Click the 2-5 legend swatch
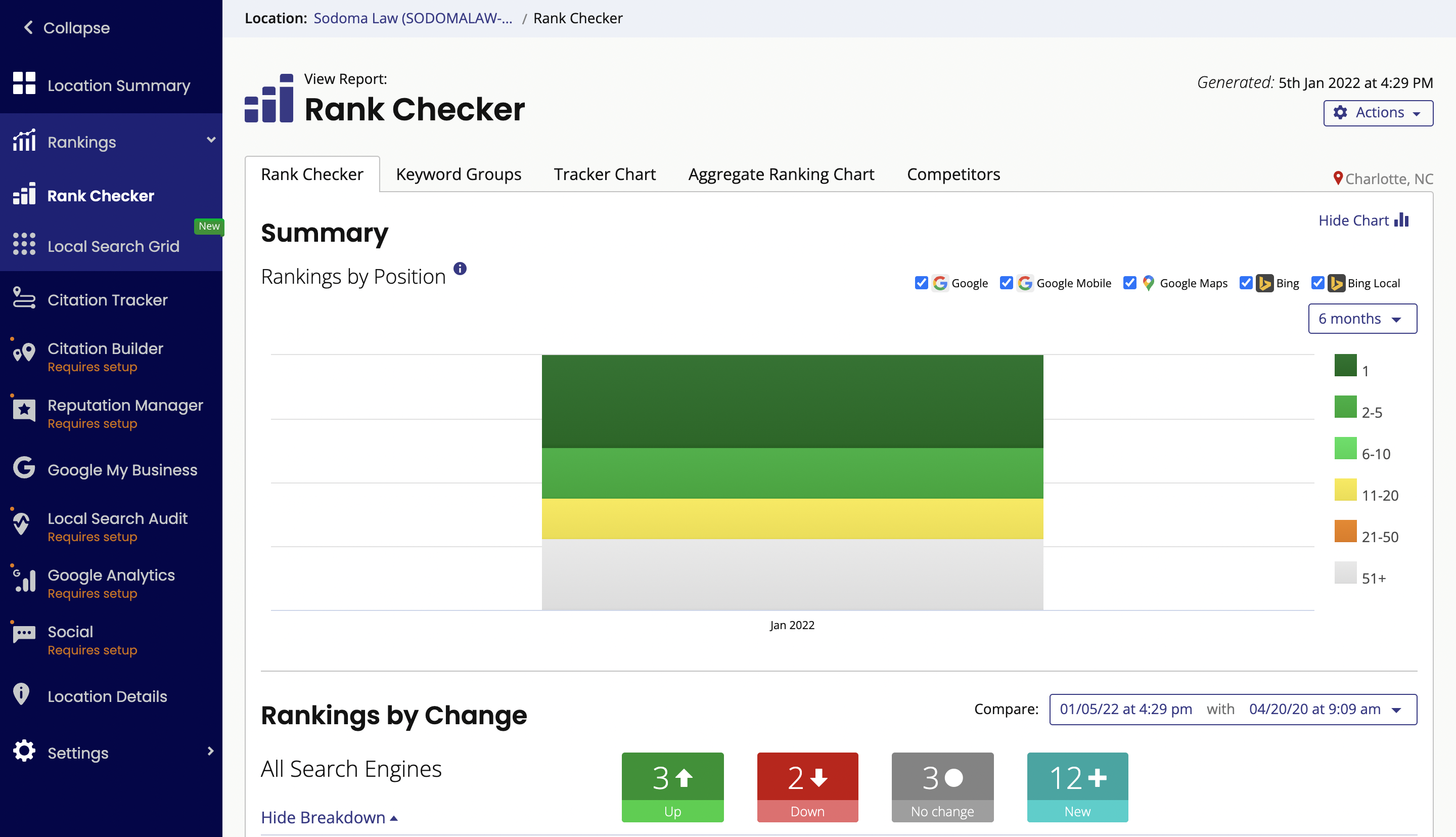Viewport: 1456px width, 837px height. [x=1345, y=407]
